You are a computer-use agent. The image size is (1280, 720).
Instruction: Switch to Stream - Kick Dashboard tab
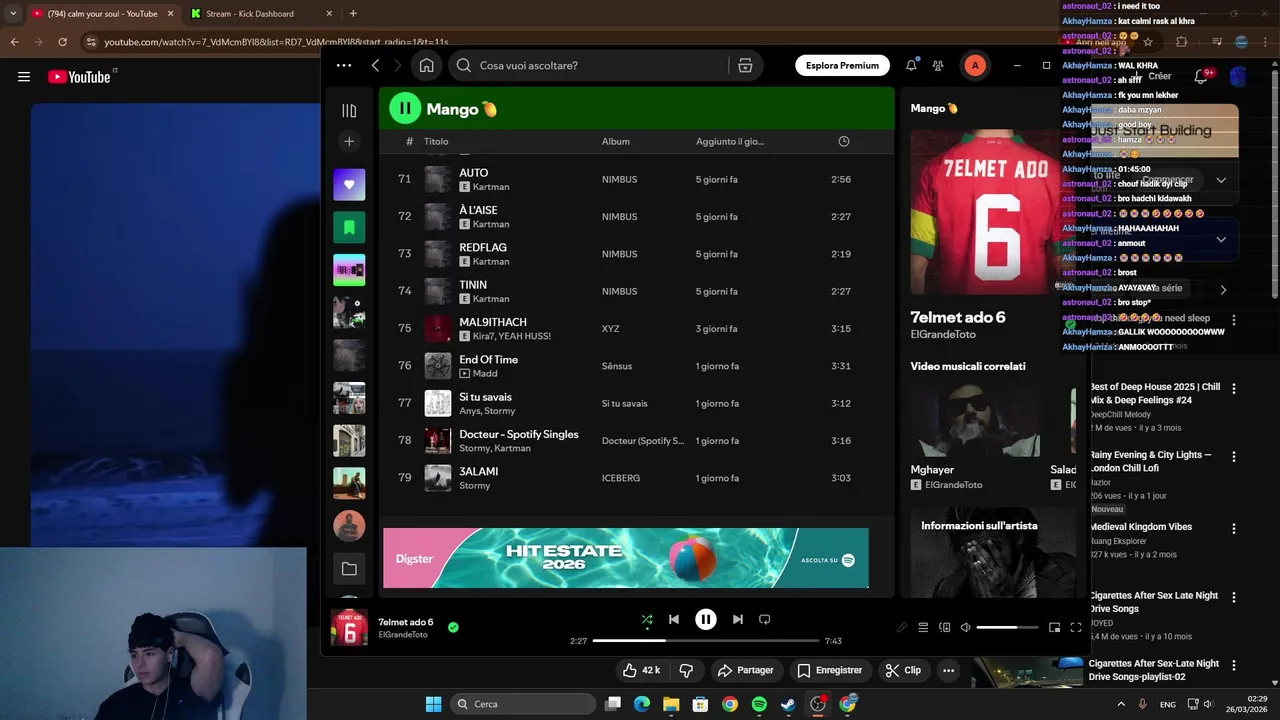(x=260, y=14)
